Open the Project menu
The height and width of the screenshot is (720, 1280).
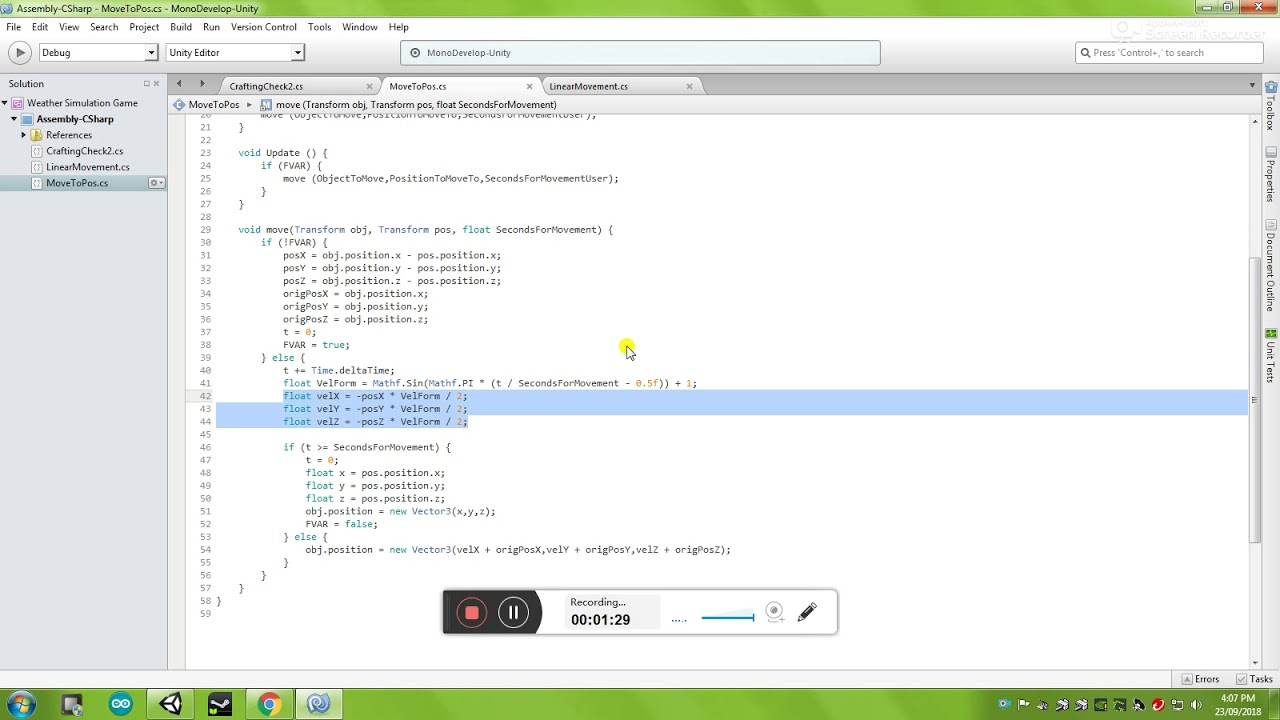point(144,27)
